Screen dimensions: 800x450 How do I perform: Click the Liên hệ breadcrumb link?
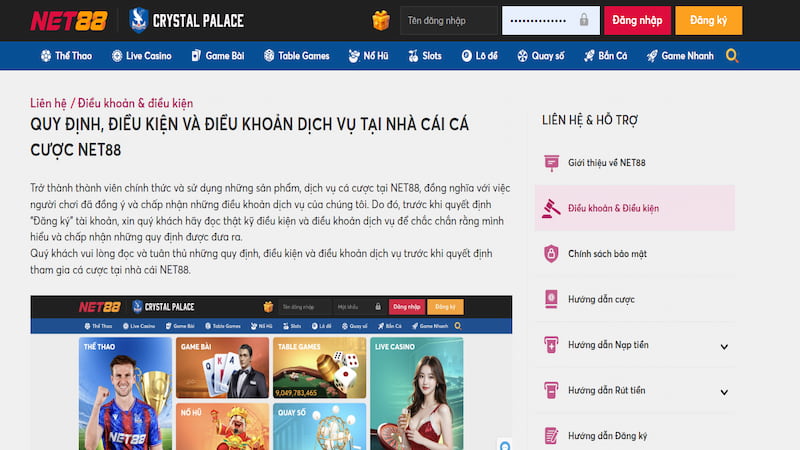[51, 103]
